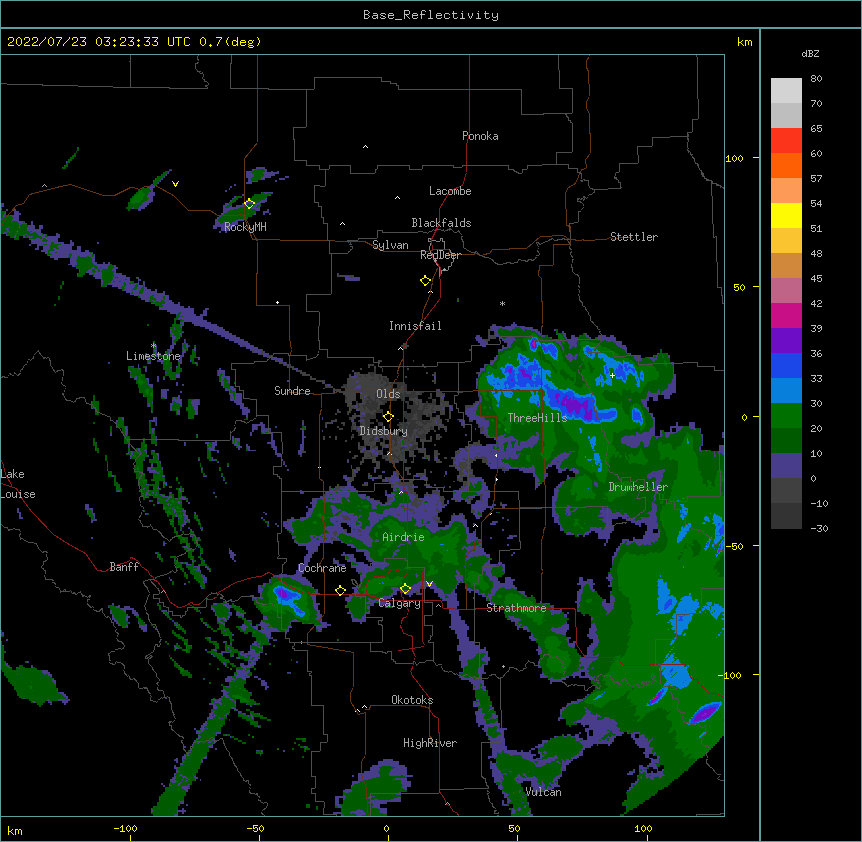Click the km unit label at bottom left
The width and height of the screenshot is (862, 842).
(x=15, y=831)
